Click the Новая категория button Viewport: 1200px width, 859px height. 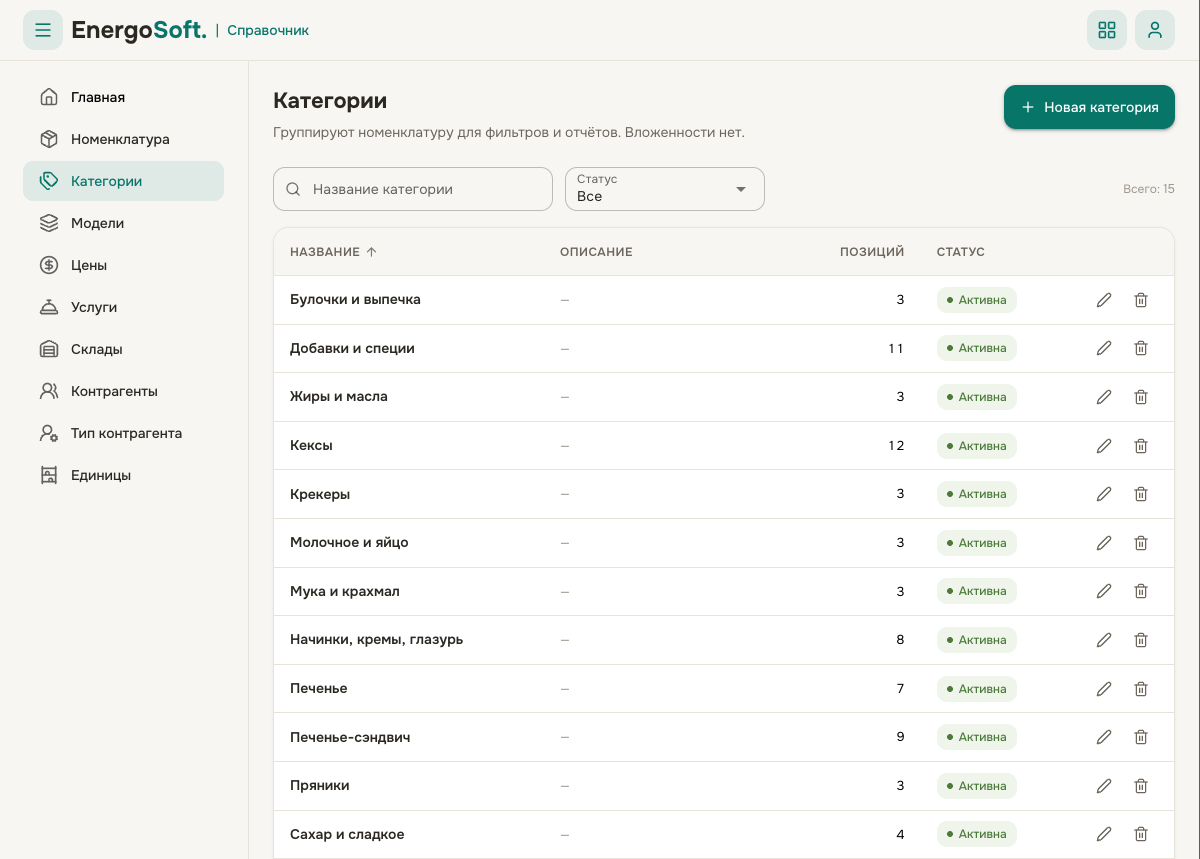click(x=1089, y=107)
